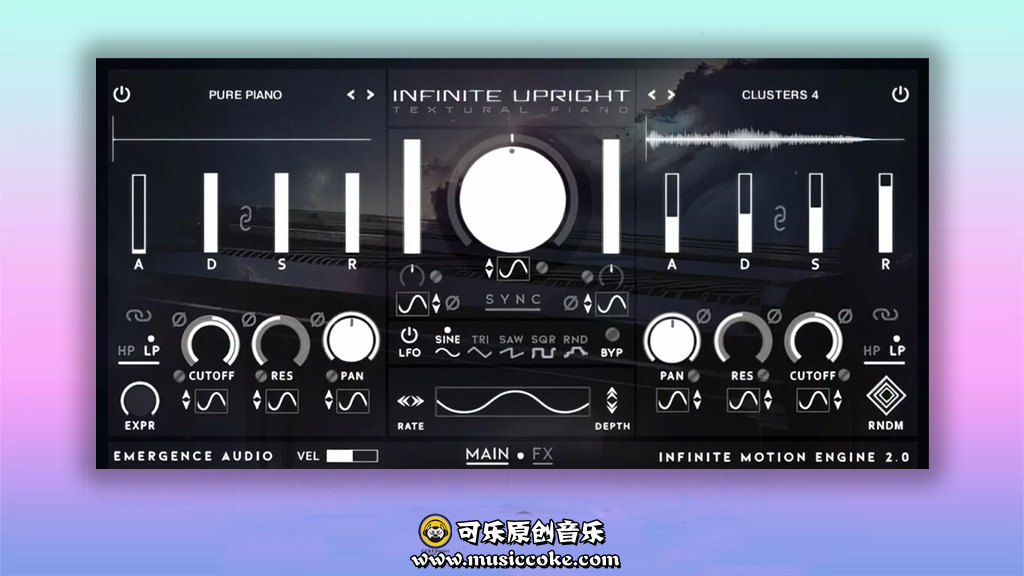Click the right RES modulation shape icon
This screenshot has height=576, width=1024.
[743, 400]
